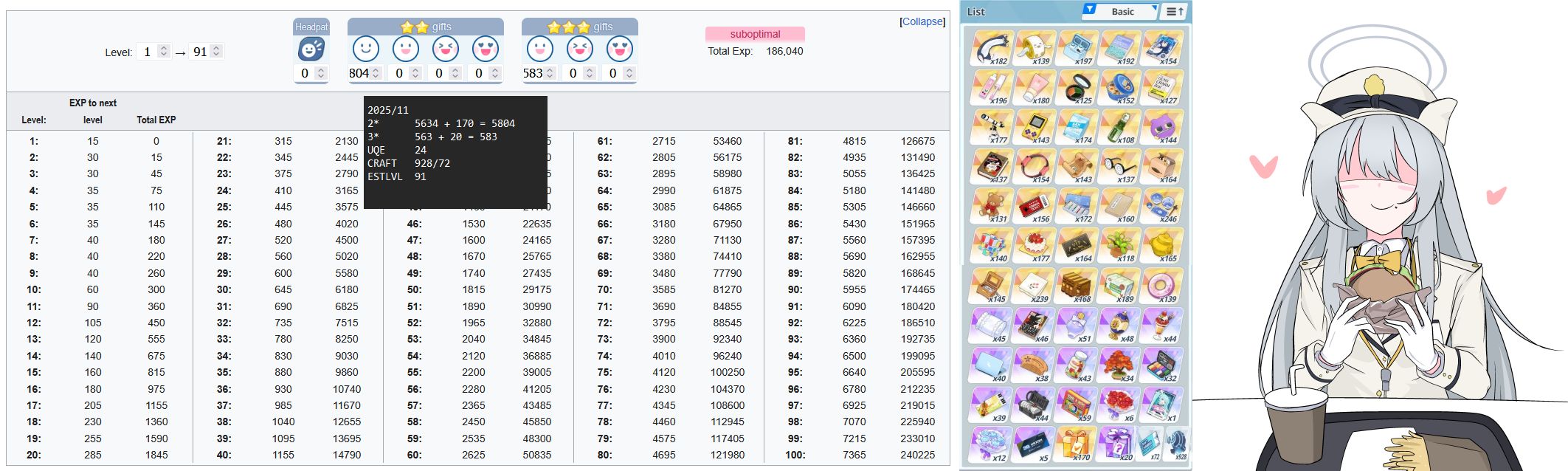The width and height of the screenshot is (1568, 471).
Task: Pick the yellow teapot gift x165
Action: click(x=1161, y=246)
